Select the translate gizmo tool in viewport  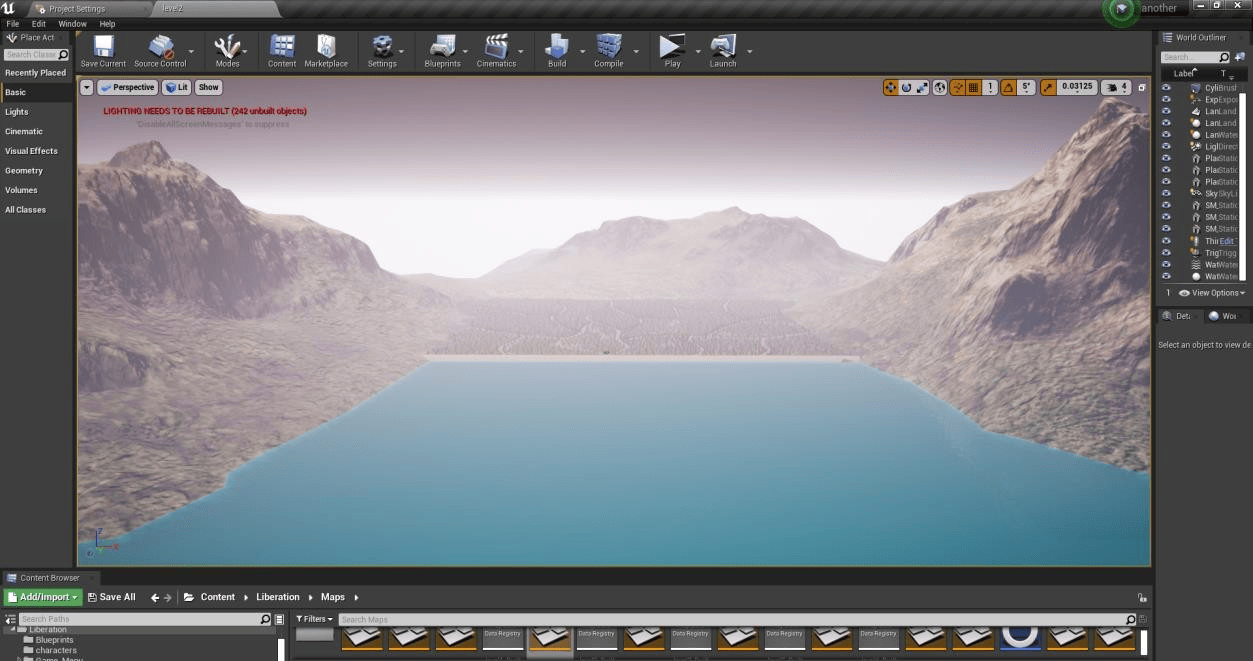890,87
